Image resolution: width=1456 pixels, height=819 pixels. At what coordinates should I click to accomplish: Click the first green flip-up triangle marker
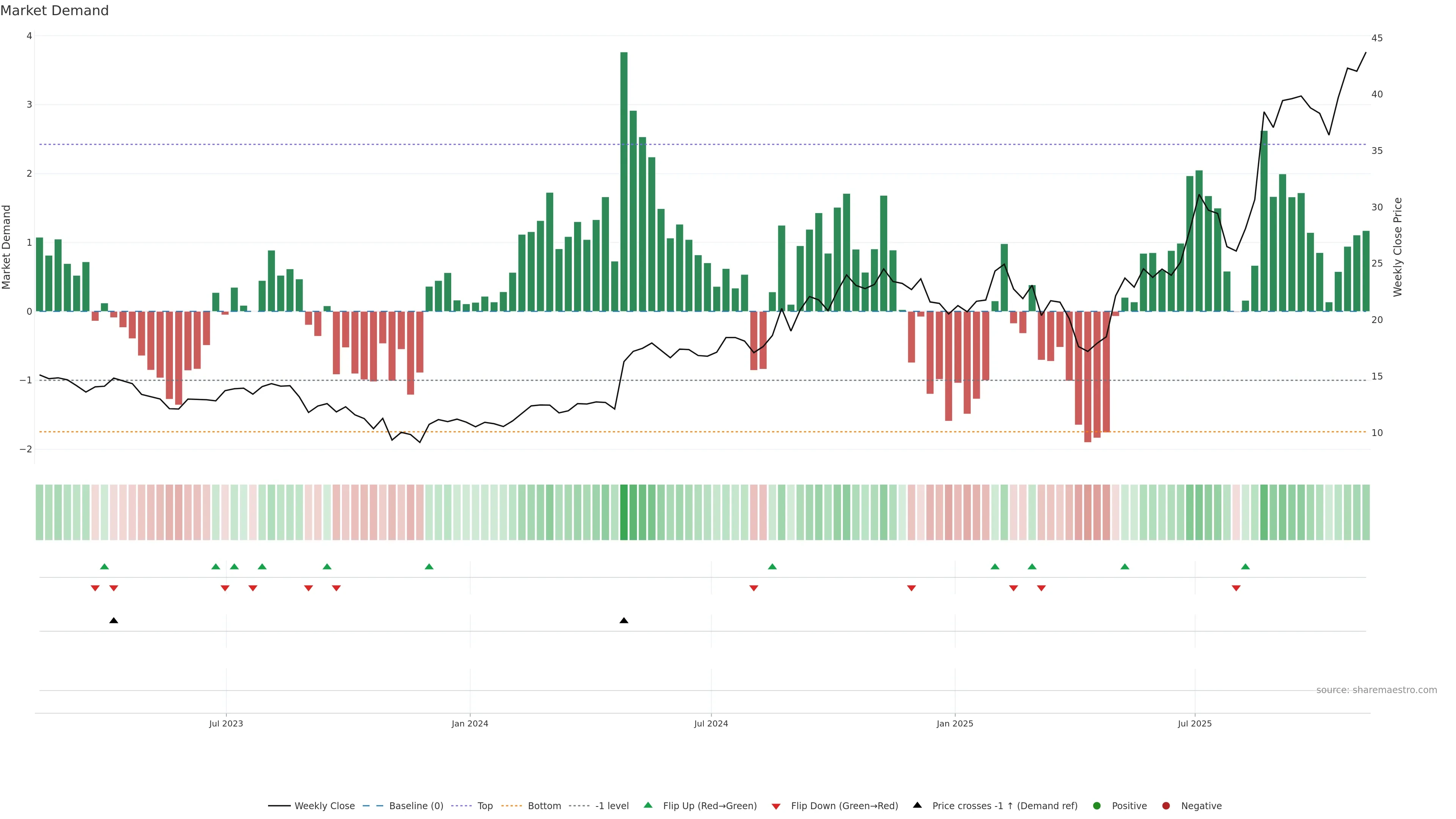[x=104, y=566]
